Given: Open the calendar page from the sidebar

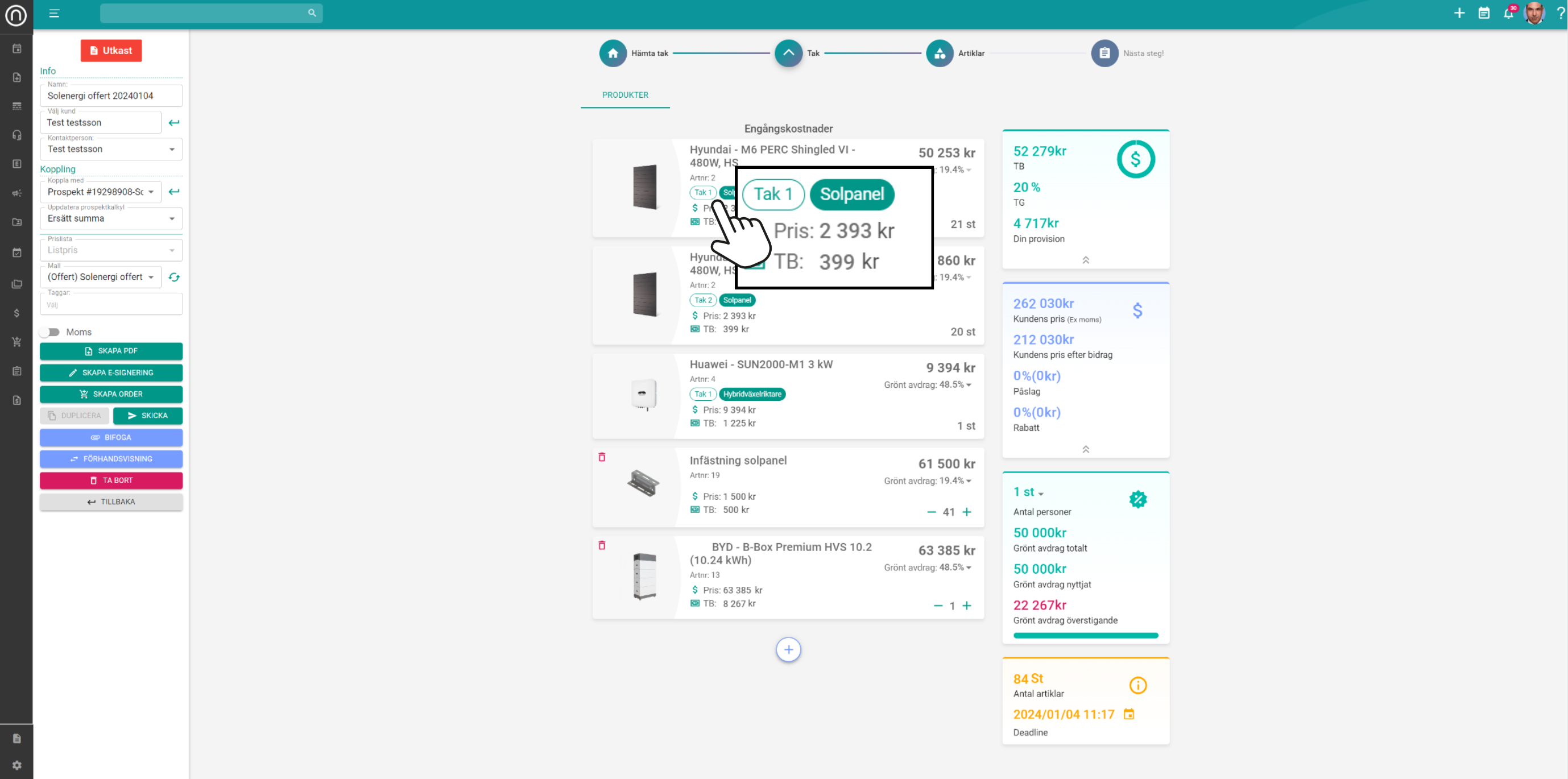Looking at the screenshot, I should click(17, 49).
